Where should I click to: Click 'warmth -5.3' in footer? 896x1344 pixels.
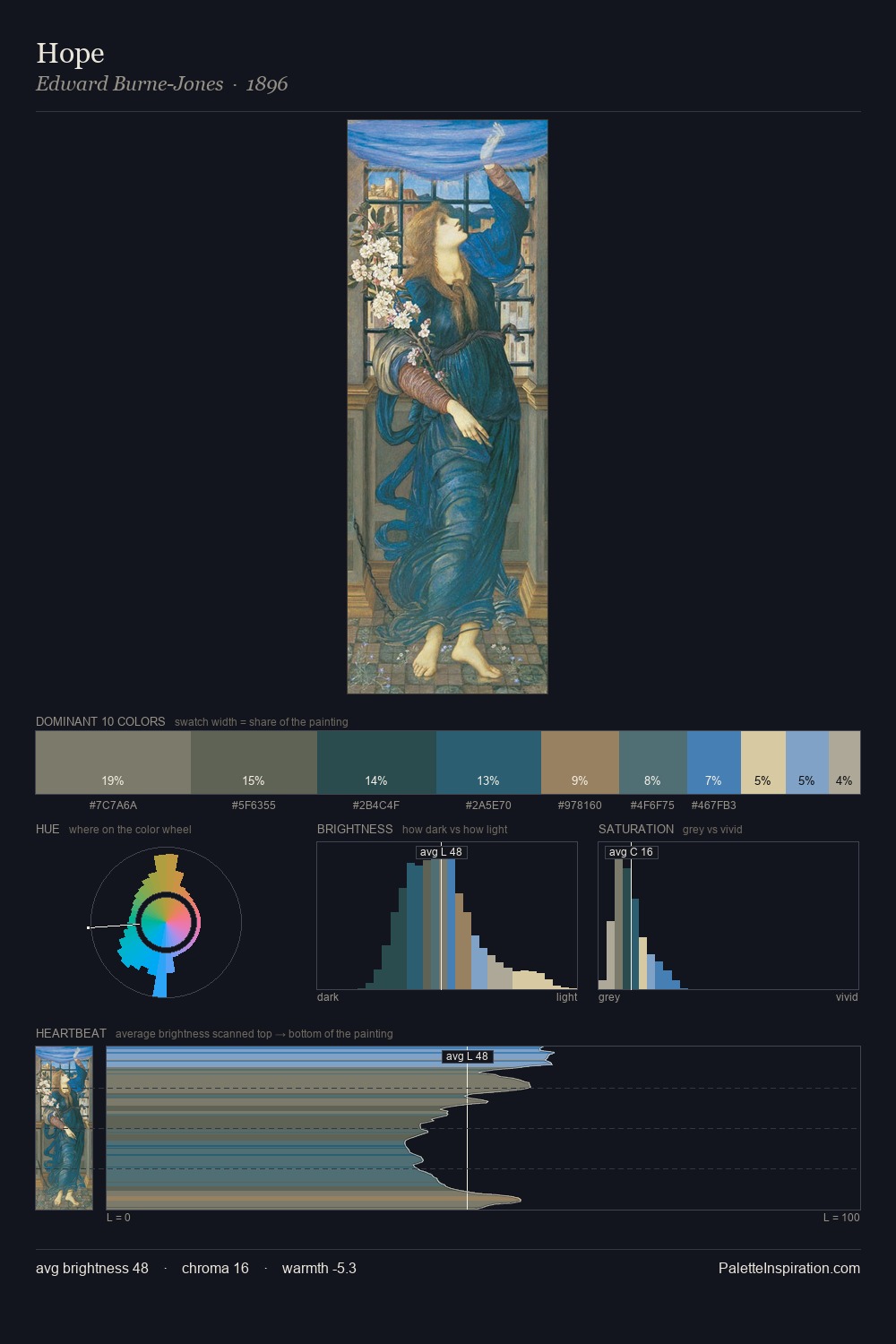click(x=319, y=1268)
